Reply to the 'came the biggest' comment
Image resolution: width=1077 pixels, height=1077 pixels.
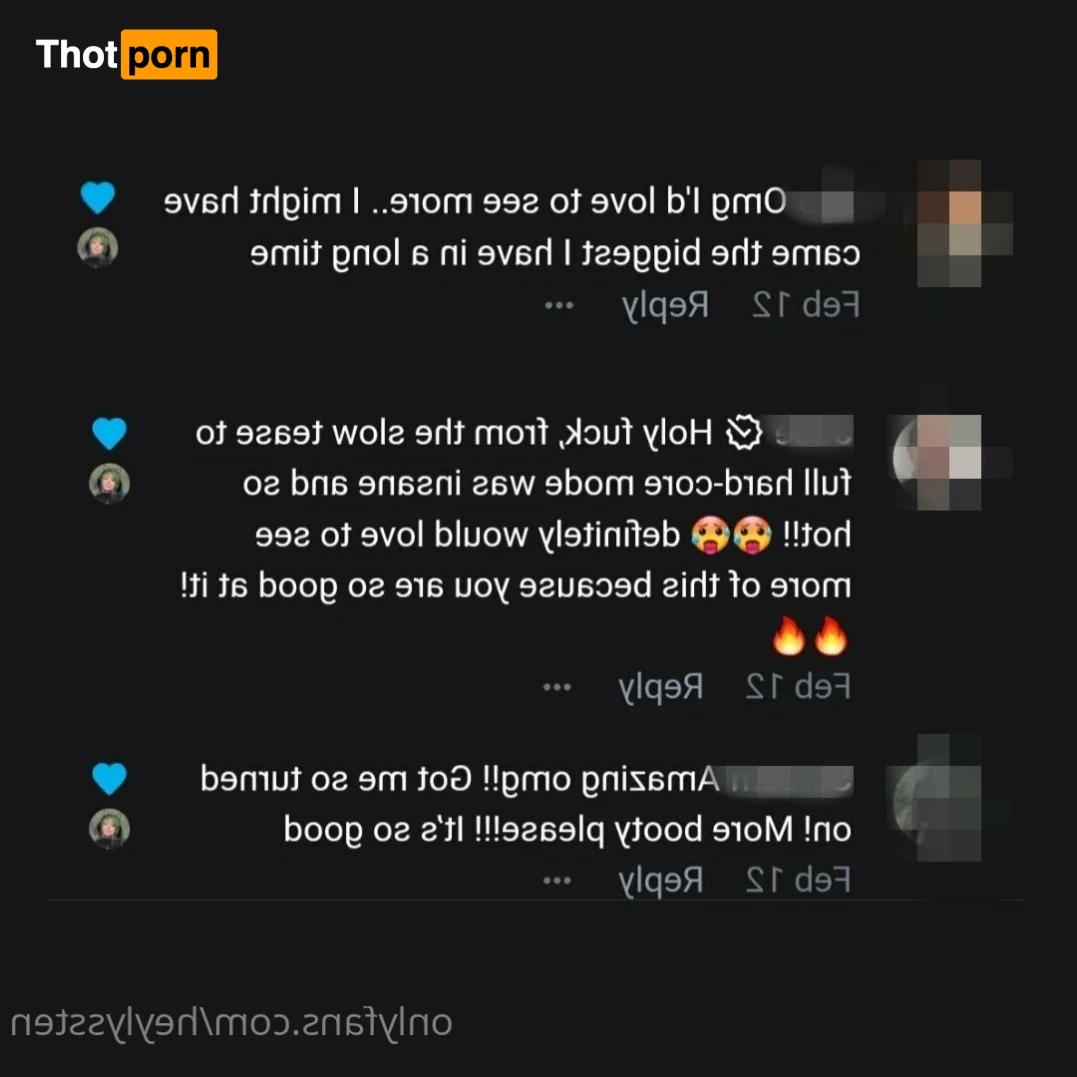tap(665, 306)
